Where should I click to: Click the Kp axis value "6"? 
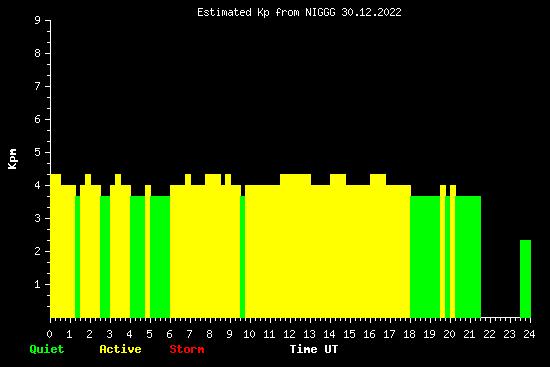point(38,119)
